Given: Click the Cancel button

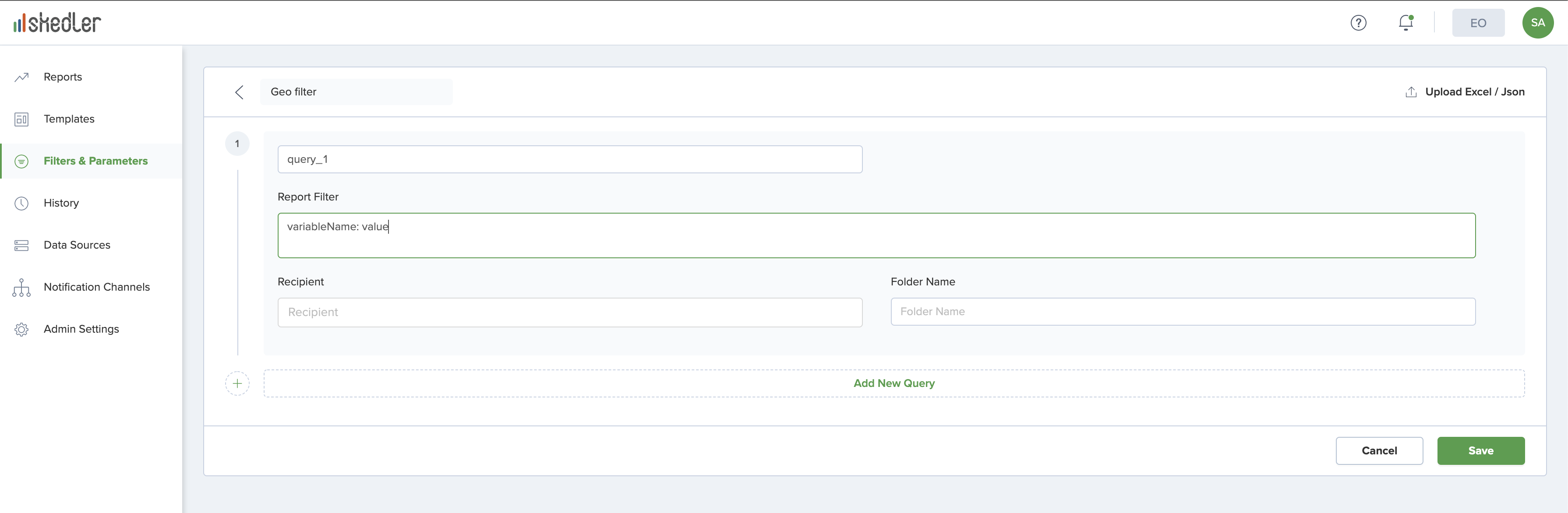Looking at the screenshot, I should [x=1379, y=451].
